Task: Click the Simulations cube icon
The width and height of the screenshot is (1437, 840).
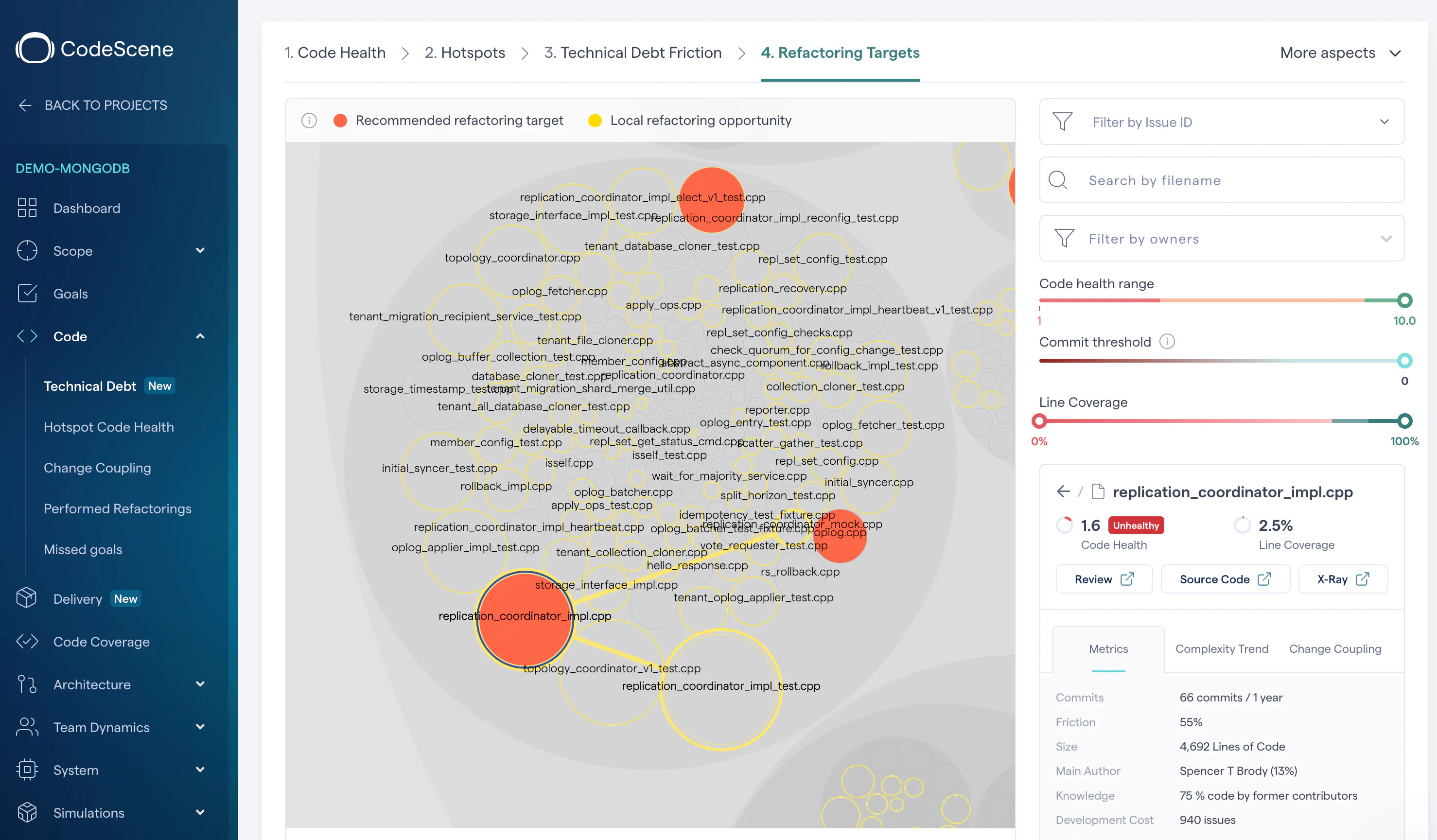Action: tap(27, 812)
